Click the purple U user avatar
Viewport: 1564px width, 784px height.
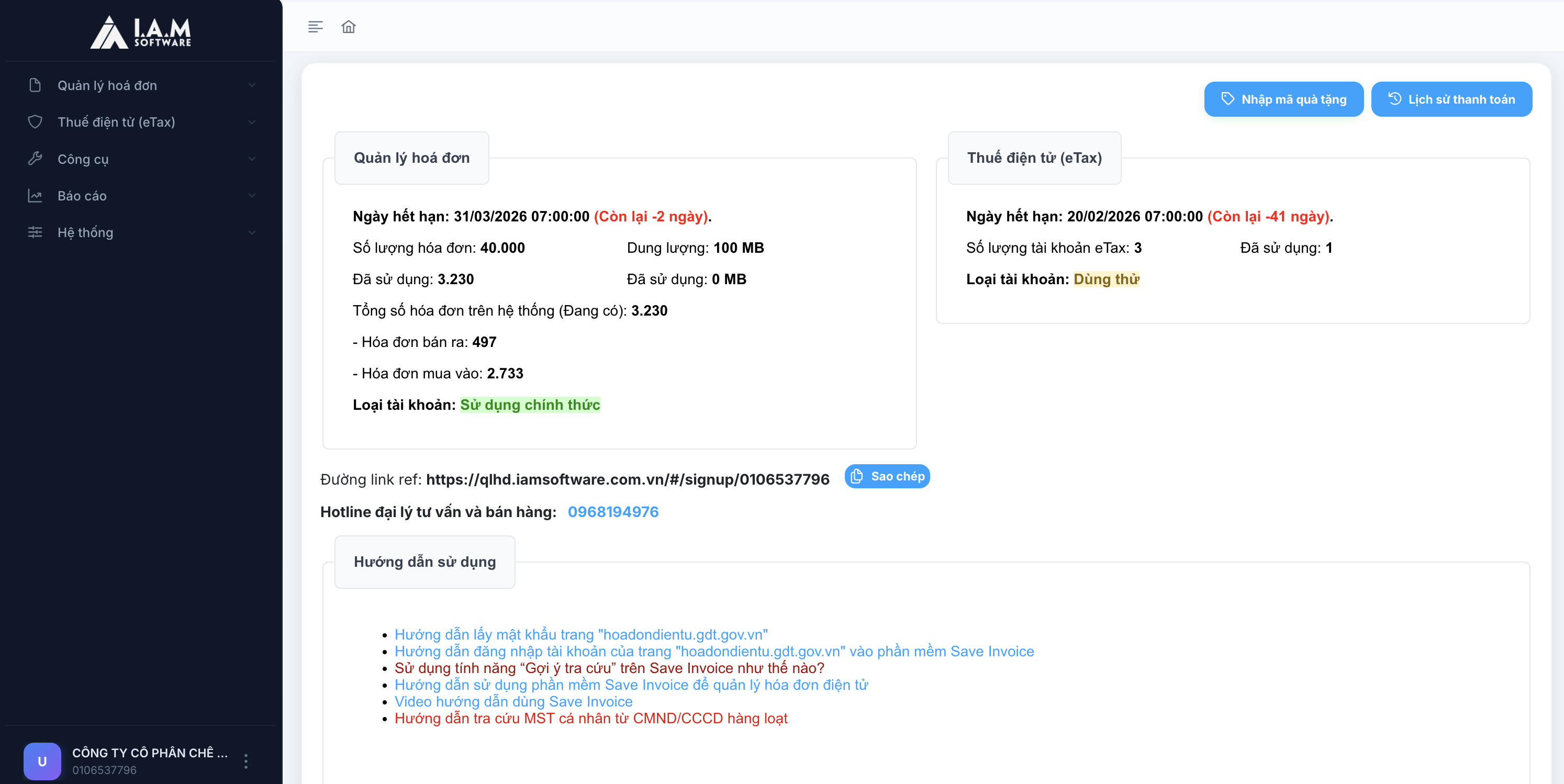42,761
